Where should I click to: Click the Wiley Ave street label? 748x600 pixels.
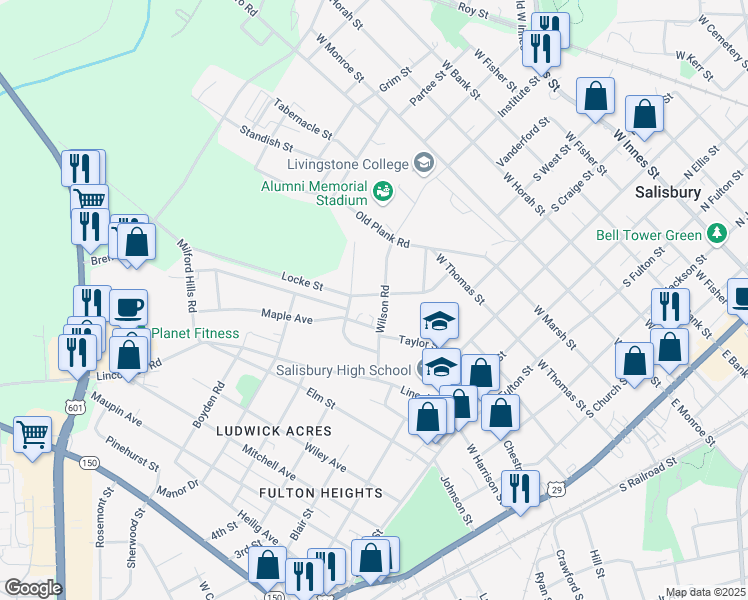tap(325, 457)
